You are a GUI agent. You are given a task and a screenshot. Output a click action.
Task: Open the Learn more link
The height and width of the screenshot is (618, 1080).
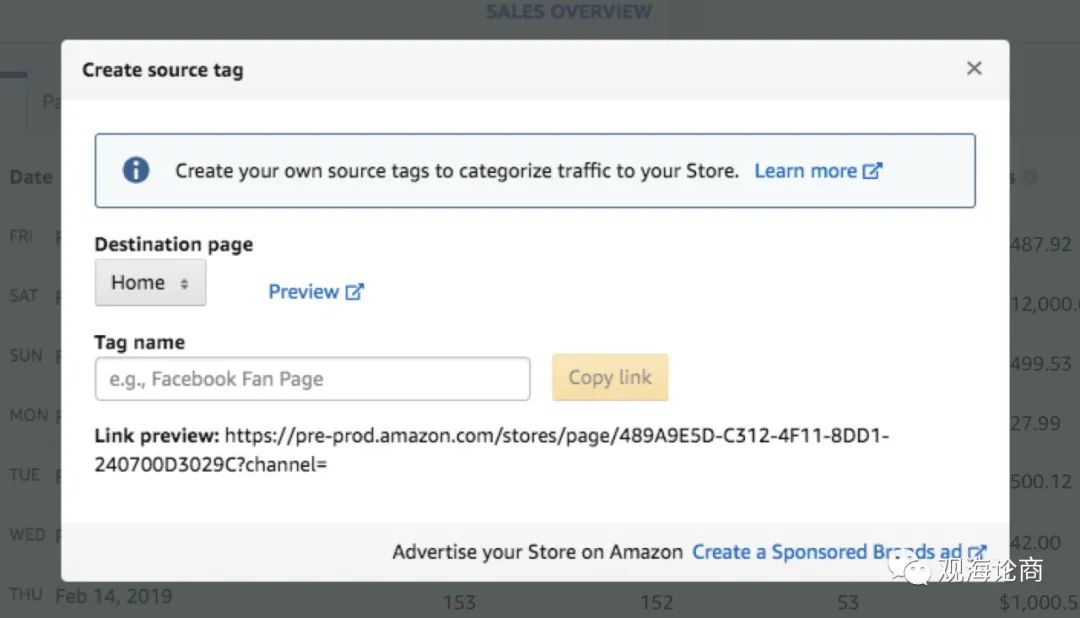[x=805, y=171]
